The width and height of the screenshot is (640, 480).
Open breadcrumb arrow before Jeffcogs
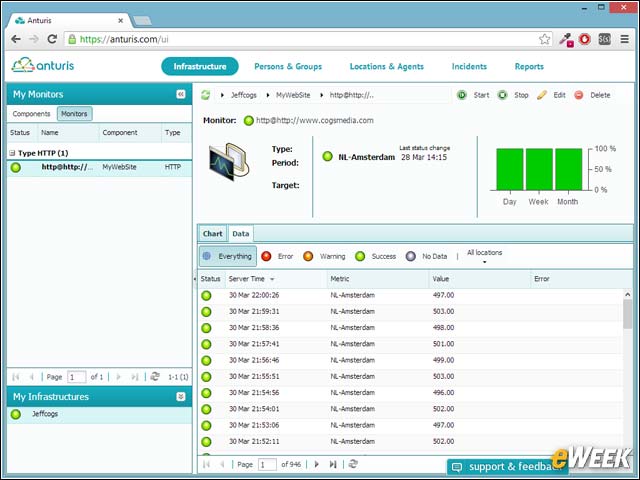222,95
